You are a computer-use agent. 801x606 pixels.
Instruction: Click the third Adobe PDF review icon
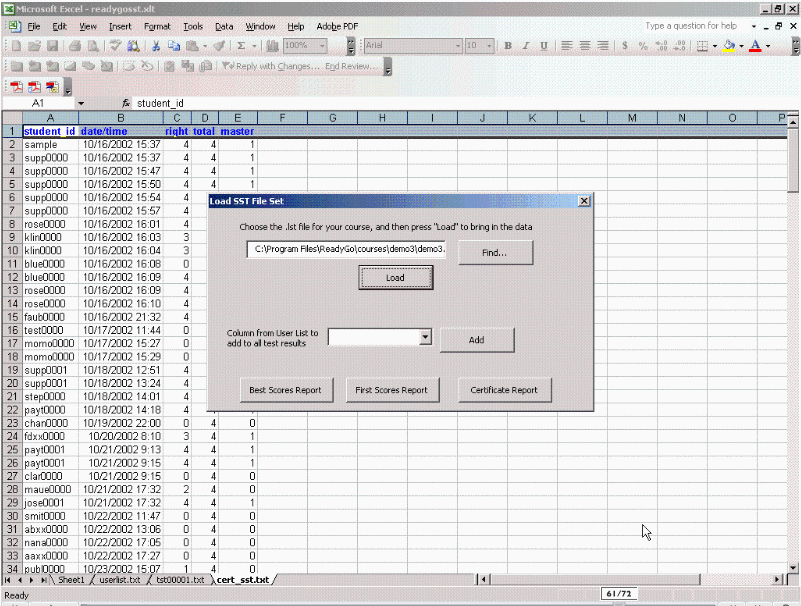[52, 87]
